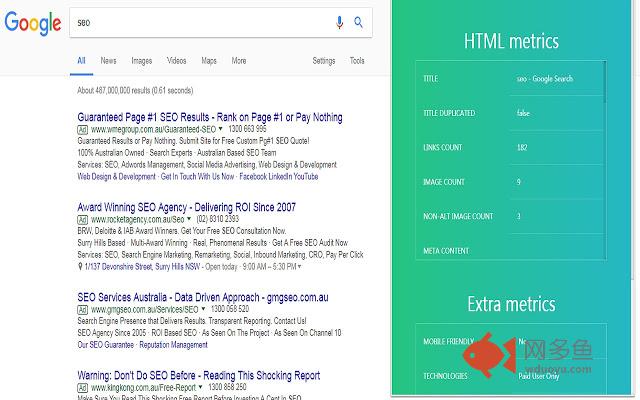Screen dimensions: 640x400
Task: Expand dropdown arrow next to wmegroup.com.au URL
Action: (x=220, y=129)
